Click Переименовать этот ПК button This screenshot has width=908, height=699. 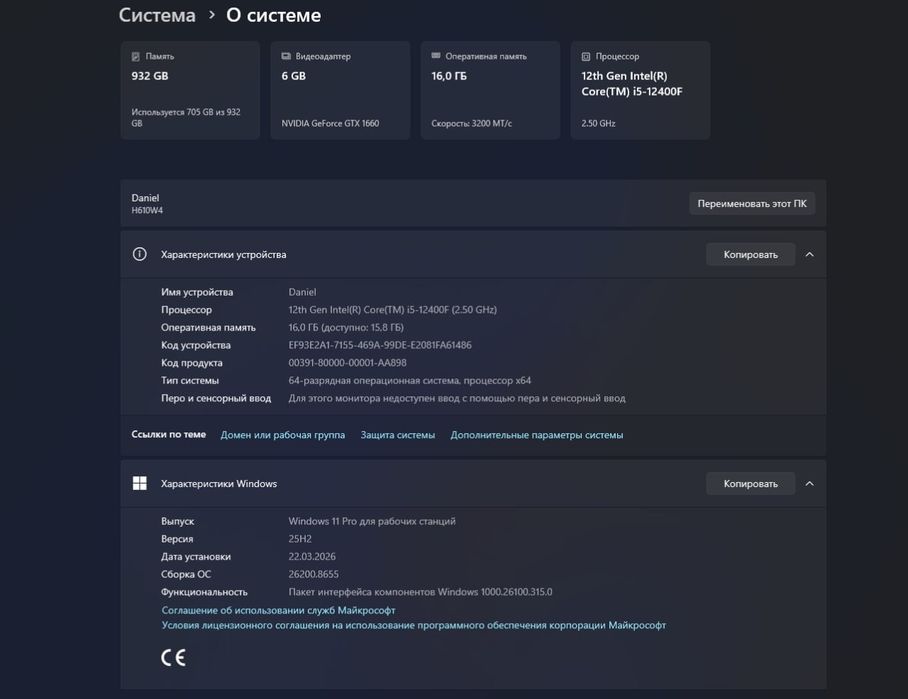(752, 203)
